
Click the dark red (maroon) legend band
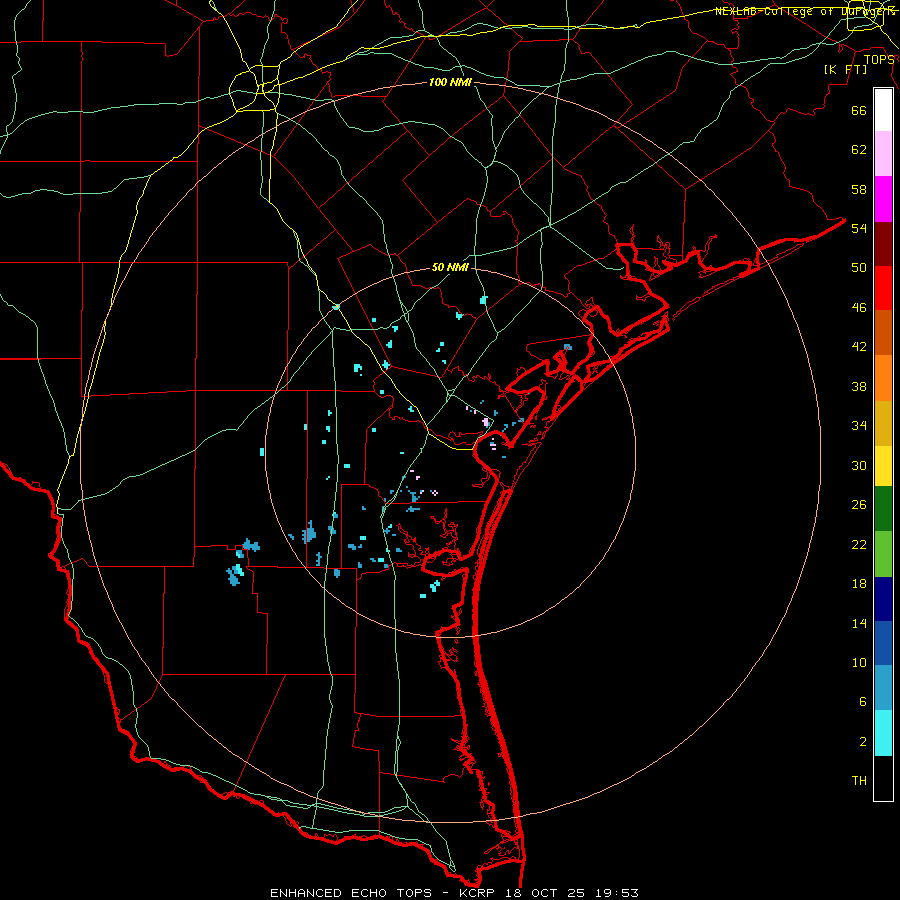[x=883, y=244]
